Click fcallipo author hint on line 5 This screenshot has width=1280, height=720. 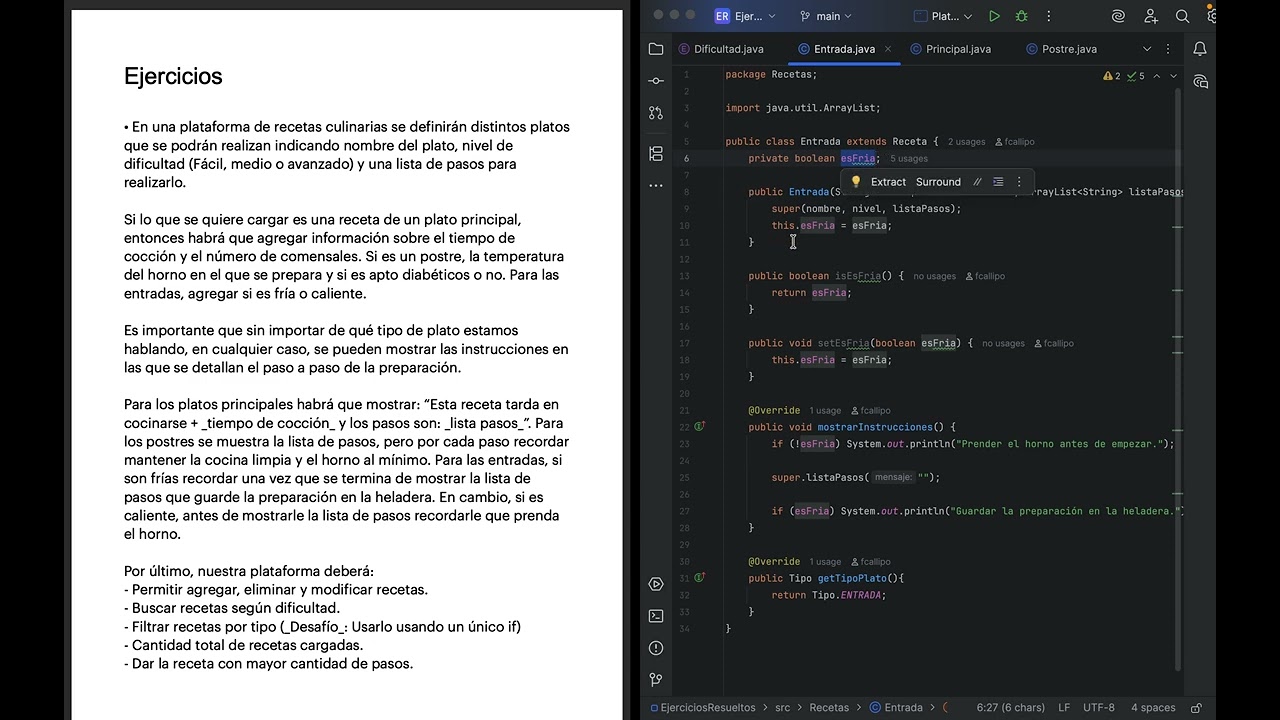1013,142
